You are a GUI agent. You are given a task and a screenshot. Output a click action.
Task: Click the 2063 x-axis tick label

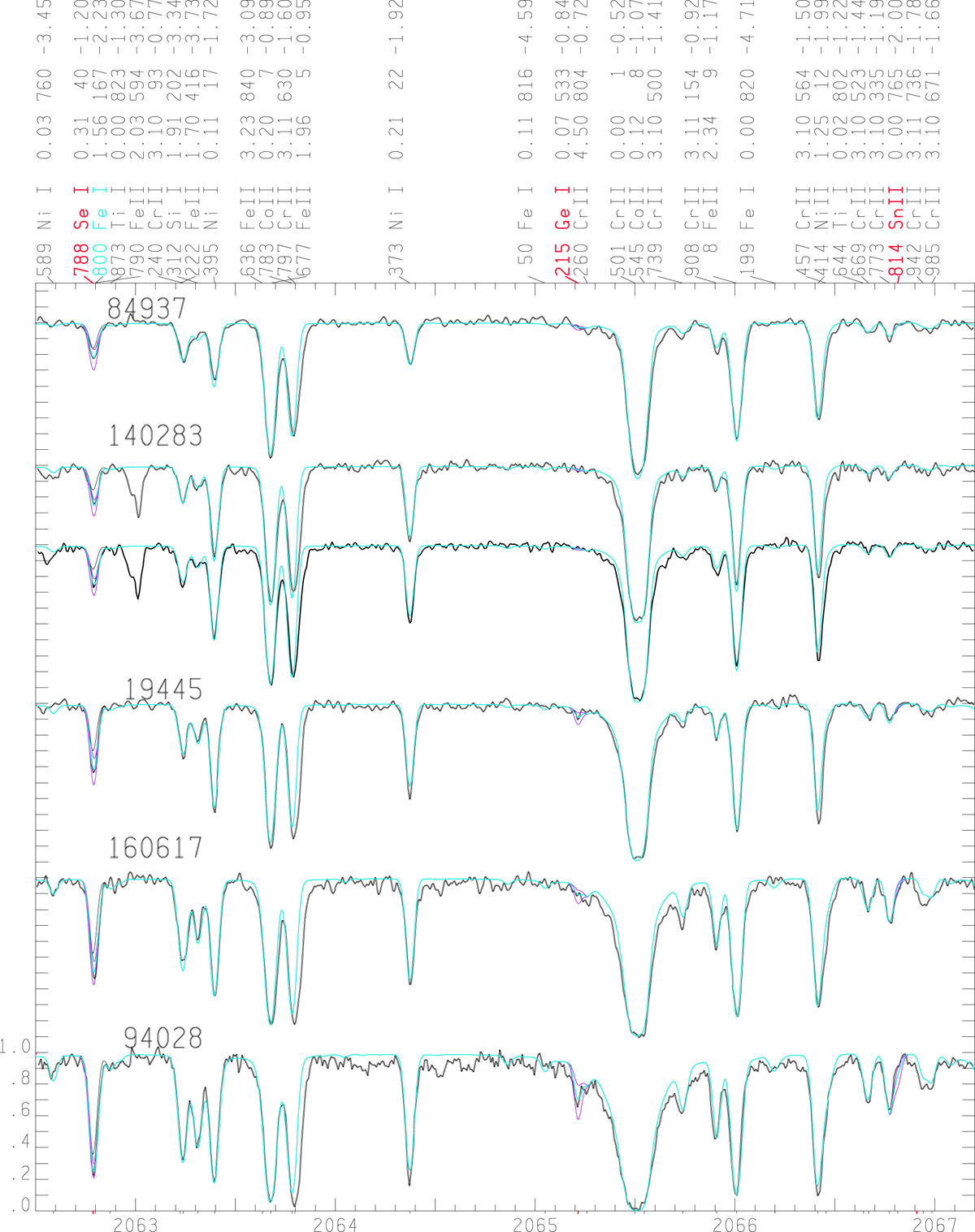(135, 1224)
